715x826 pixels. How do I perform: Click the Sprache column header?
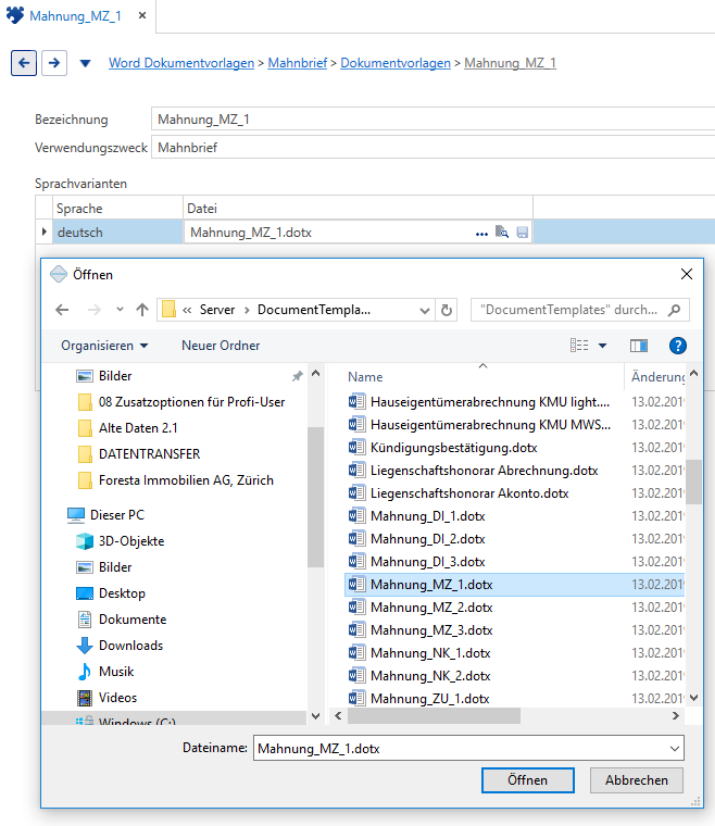point(117,208)
